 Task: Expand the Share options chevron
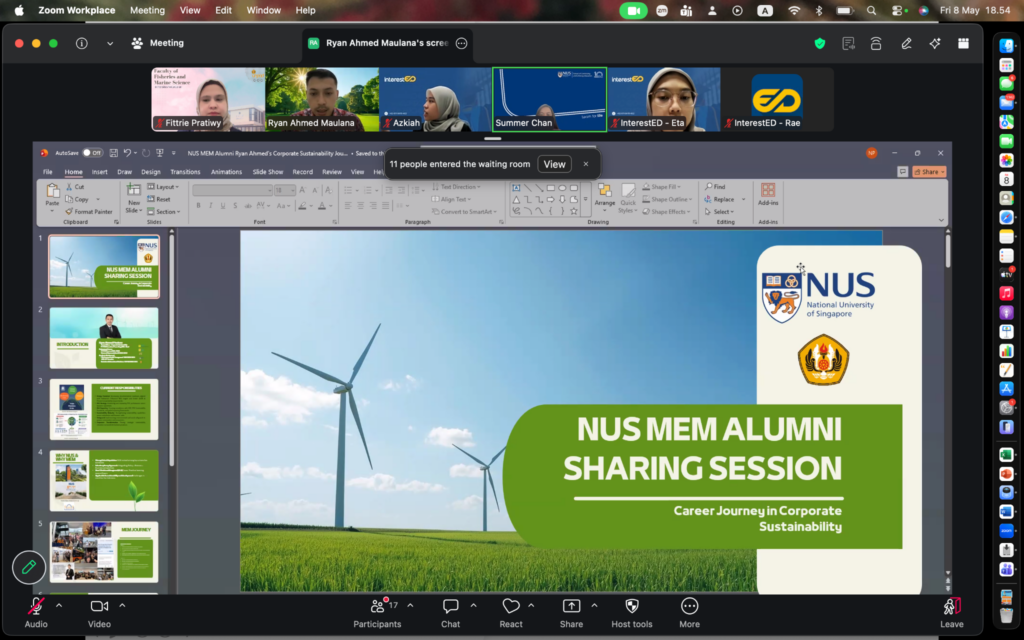594,606
